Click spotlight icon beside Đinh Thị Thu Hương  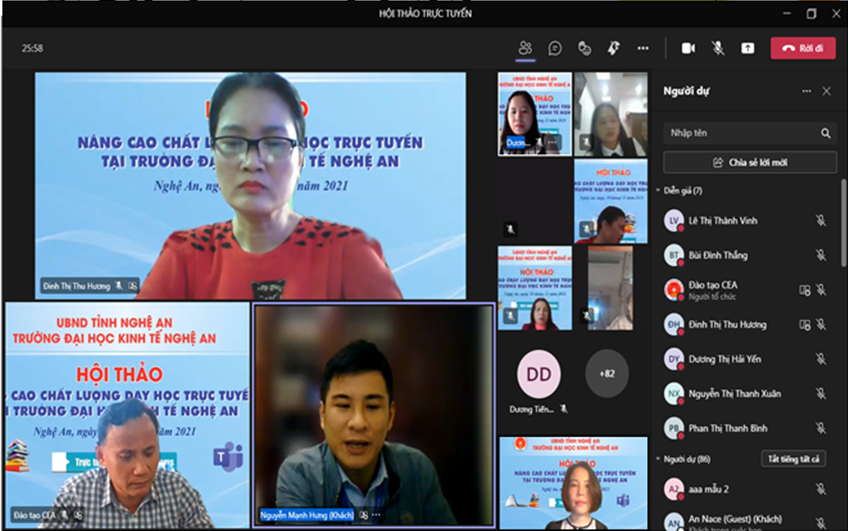coord(805,325)
